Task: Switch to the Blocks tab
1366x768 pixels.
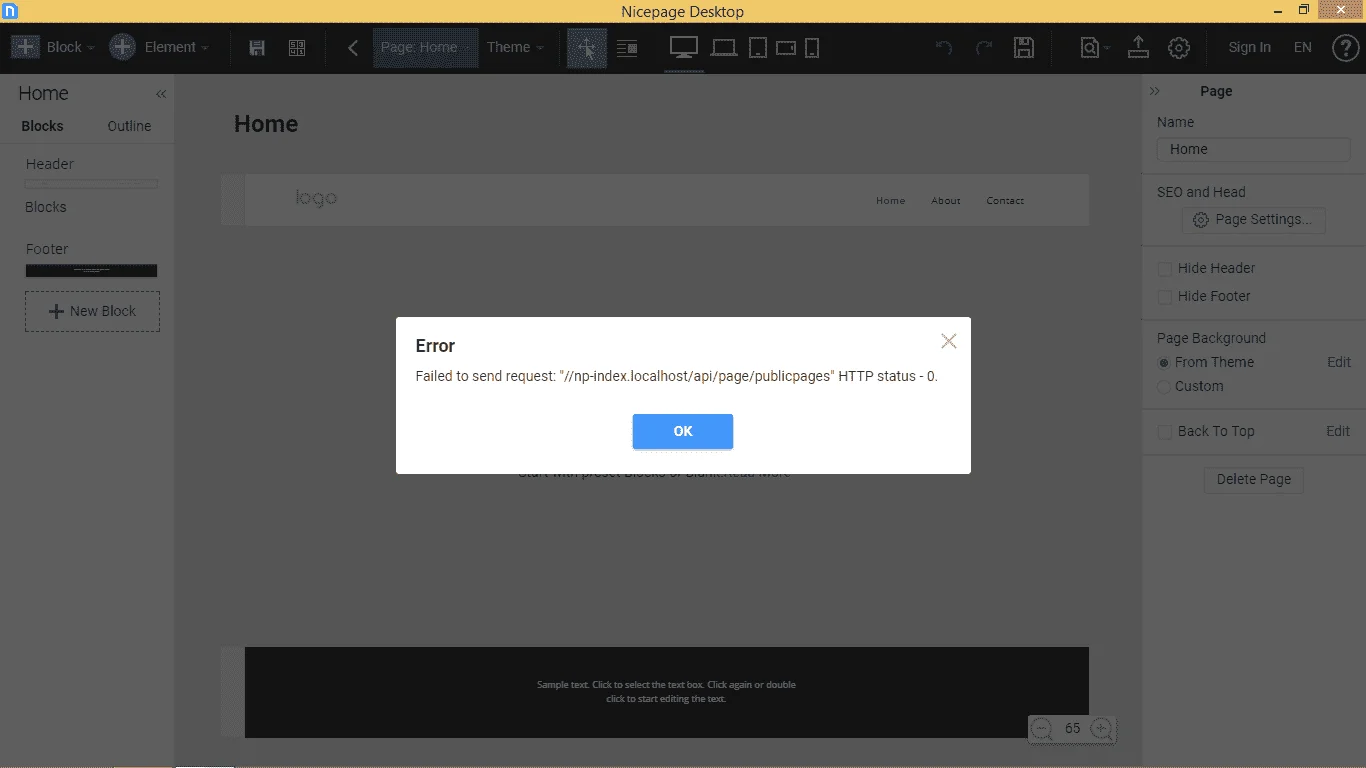Action: coord(42,126)
